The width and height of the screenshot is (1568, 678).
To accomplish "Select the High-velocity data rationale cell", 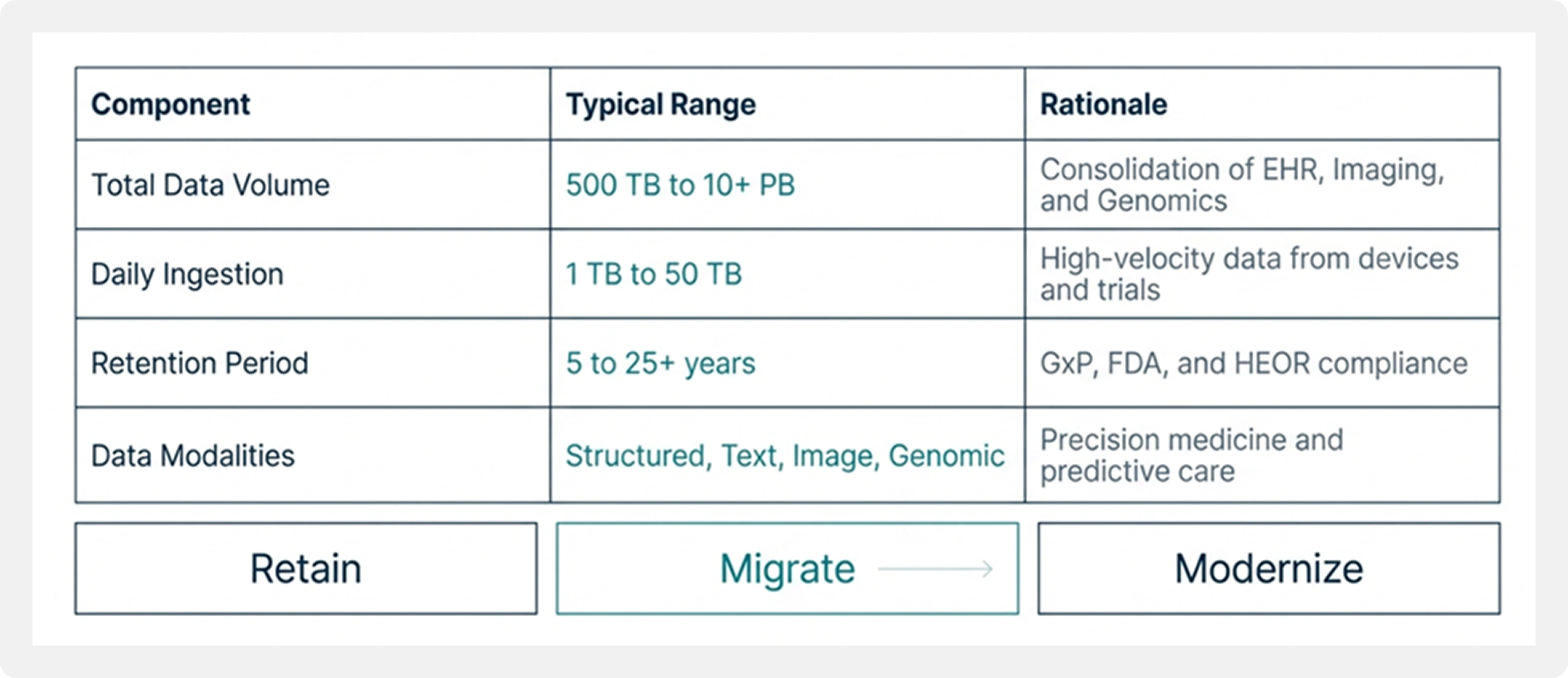I will tap(1249, 274).
